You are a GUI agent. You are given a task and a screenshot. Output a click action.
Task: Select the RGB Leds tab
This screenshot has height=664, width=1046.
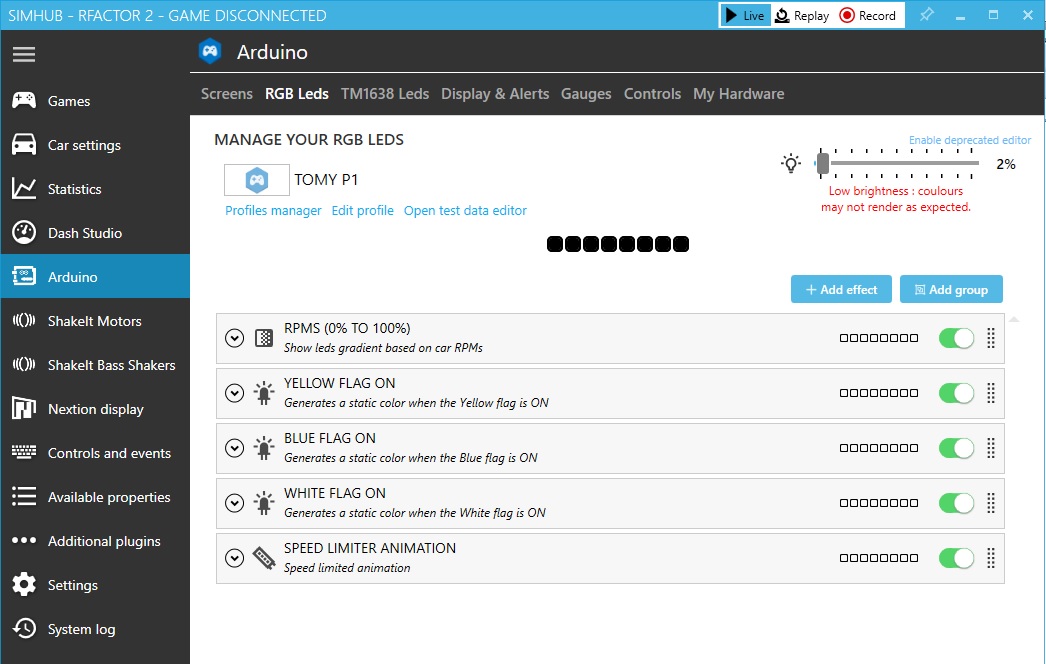[297, 93]
